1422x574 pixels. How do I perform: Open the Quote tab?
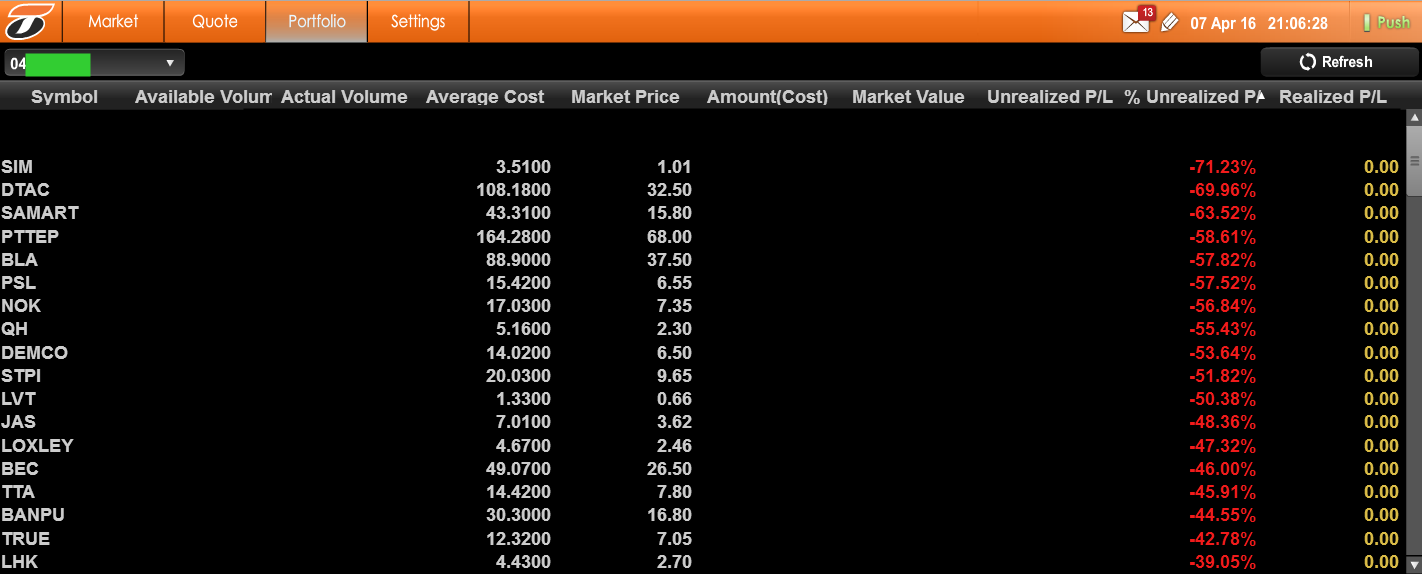(215, 21)
